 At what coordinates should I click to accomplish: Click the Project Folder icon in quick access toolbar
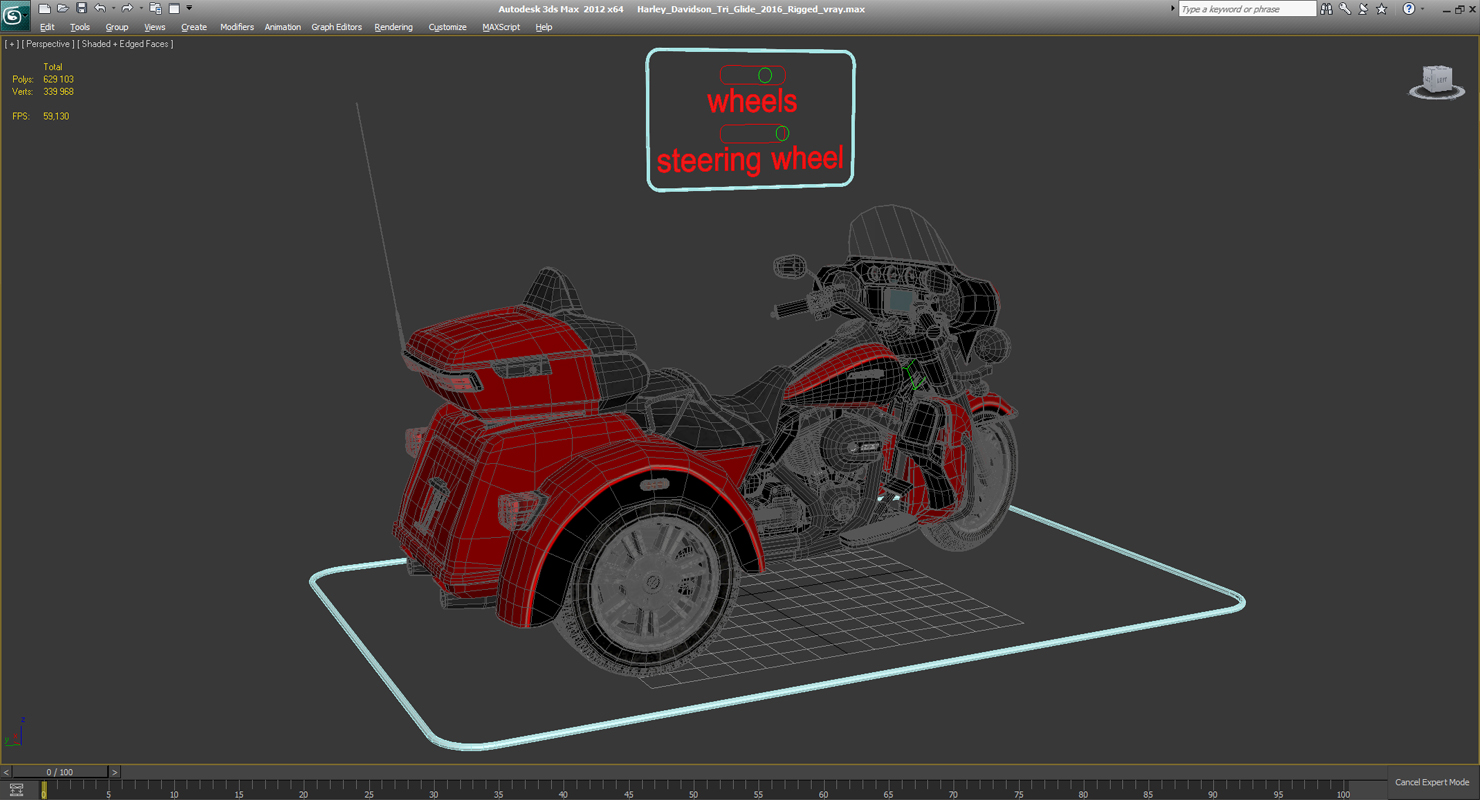(155, 9)
